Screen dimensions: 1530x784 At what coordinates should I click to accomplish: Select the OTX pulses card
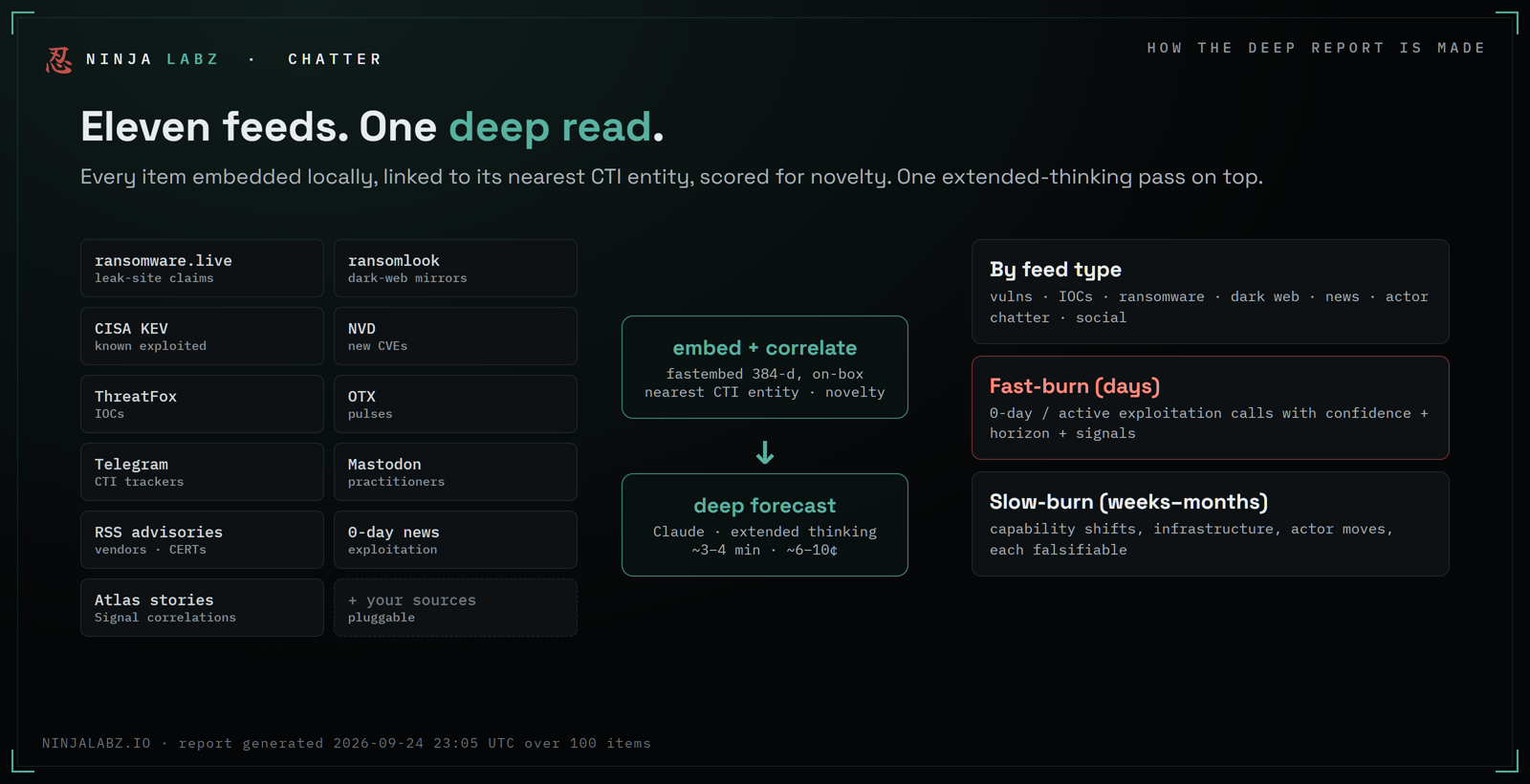[455, 403]
